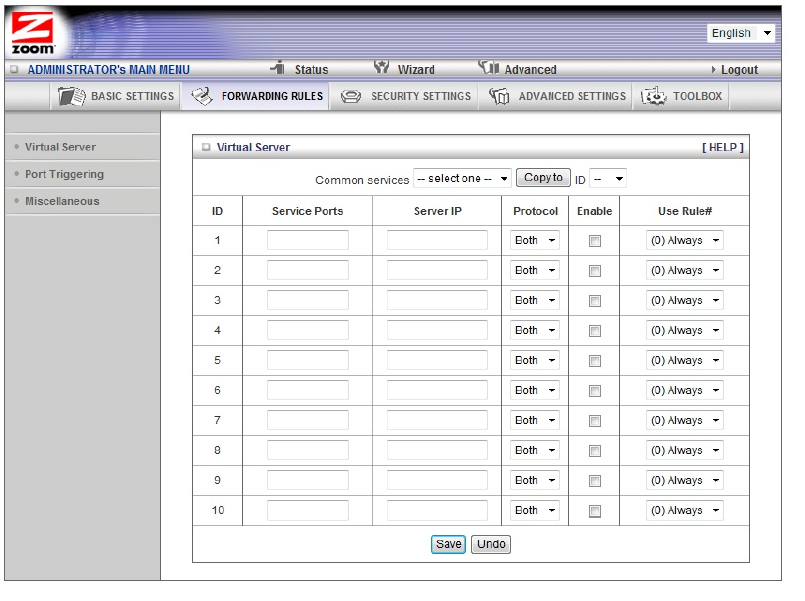The width and height of the screenshot is (805, 601).
Task: Click Service Ports field for ID 10
Action: 308,510
